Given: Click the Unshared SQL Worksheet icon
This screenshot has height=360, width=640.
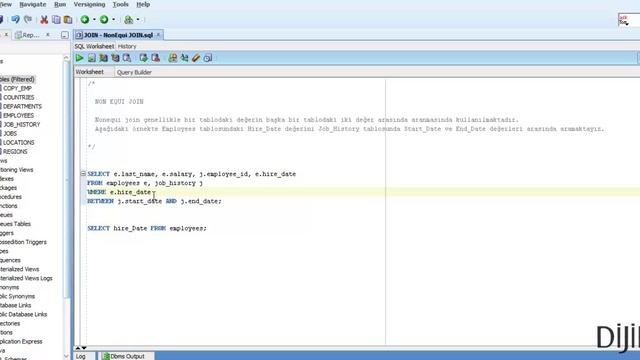Looking at the screenshot, I should 173,58.
